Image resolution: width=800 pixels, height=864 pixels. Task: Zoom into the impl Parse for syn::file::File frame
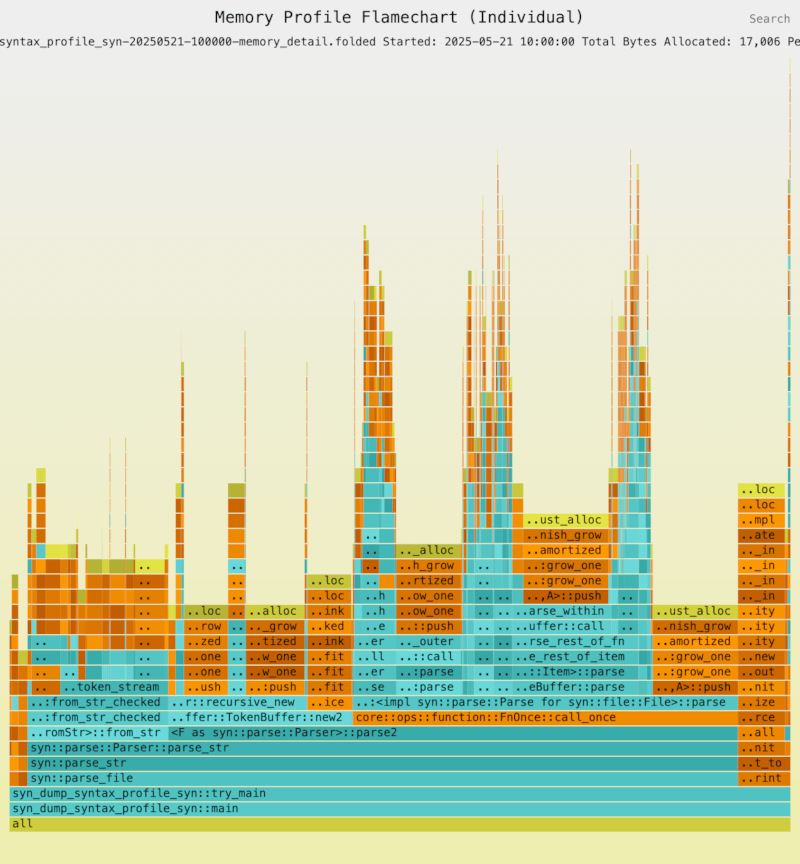tap(540, 702)
